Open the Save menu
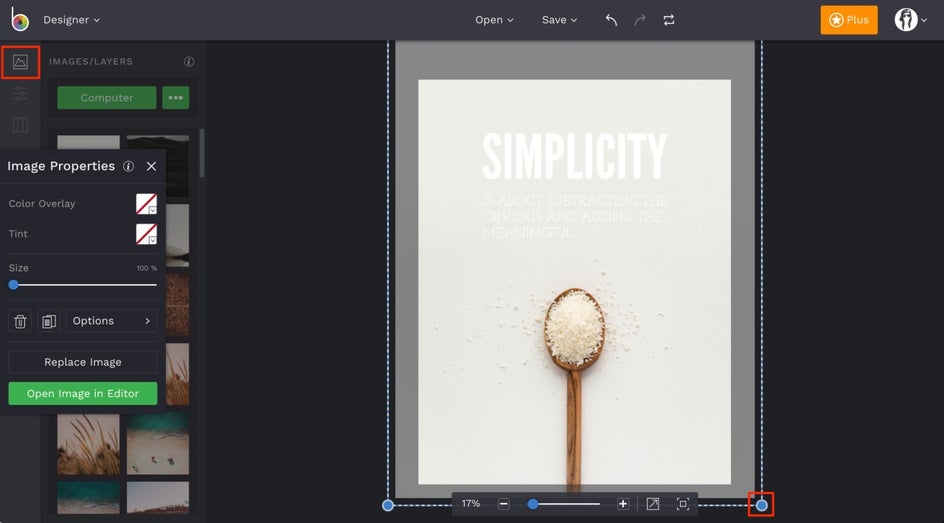This screenshot has width=944, height=523. [559, 20]
